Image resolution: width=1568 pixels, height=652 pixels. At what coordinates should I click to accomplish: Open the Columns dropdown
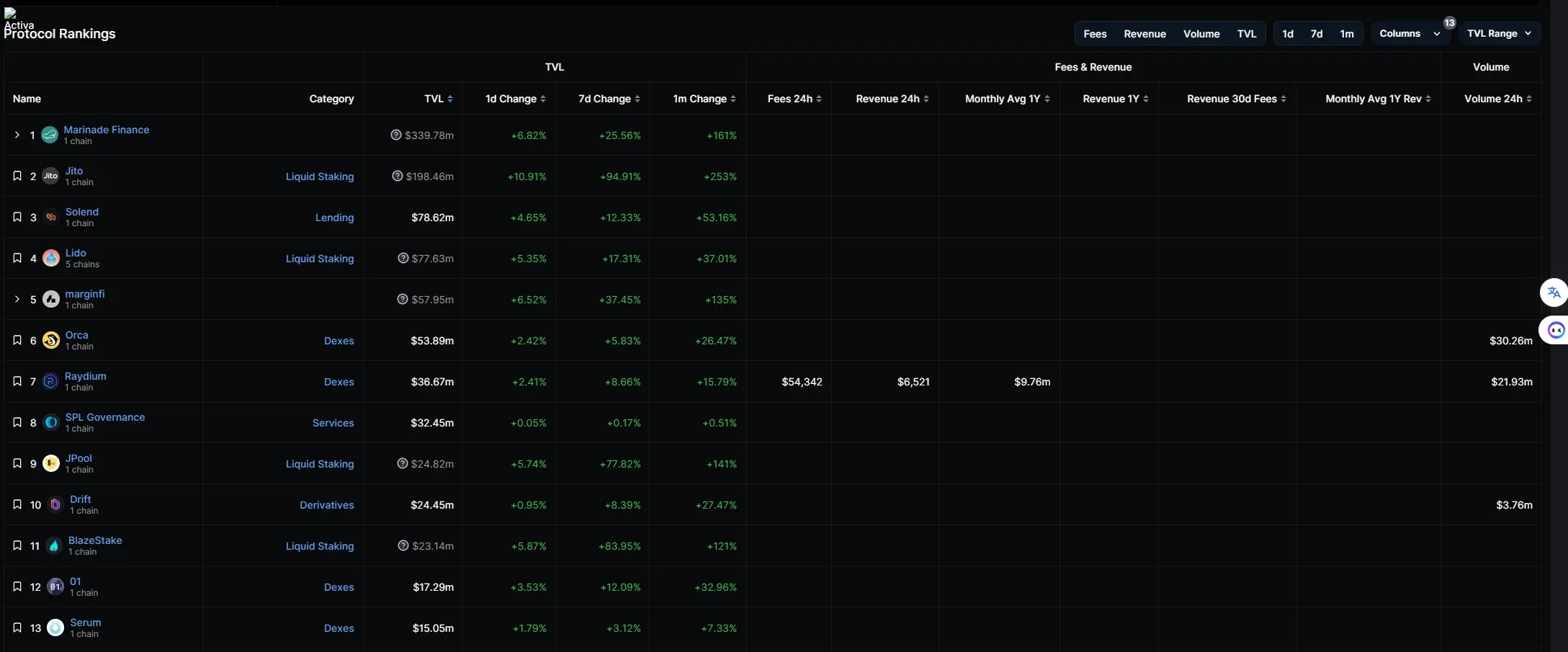1409,34
